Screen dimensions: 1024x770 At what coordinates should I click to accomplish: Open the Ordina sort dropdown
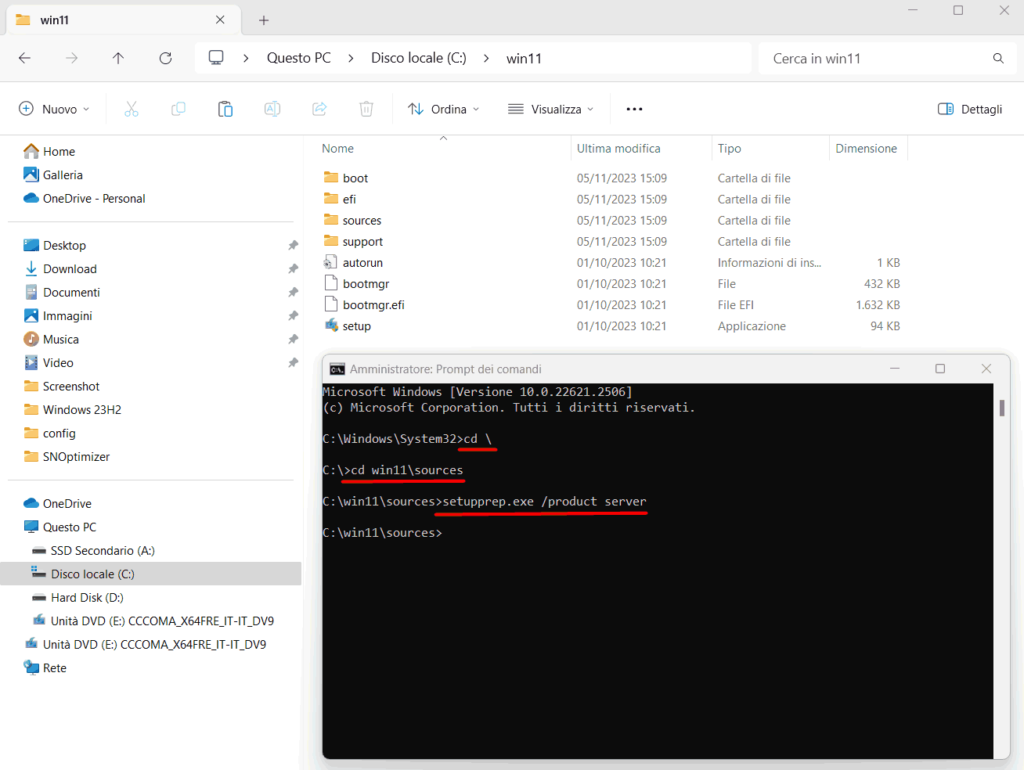tap(443, 109)
